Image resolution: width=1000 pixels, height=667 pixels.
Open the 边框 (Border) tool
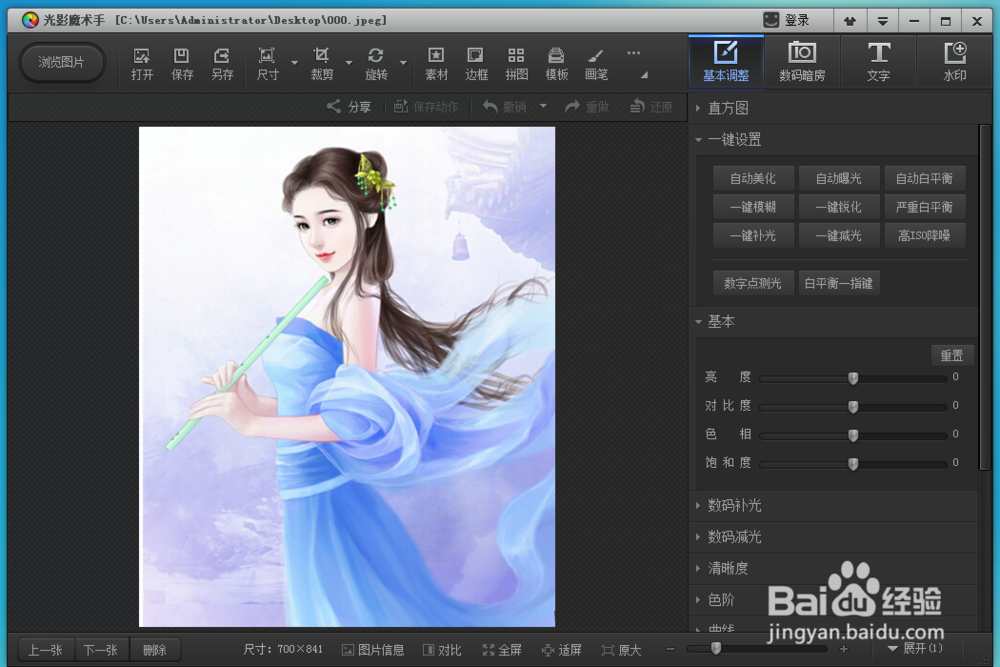476,64
